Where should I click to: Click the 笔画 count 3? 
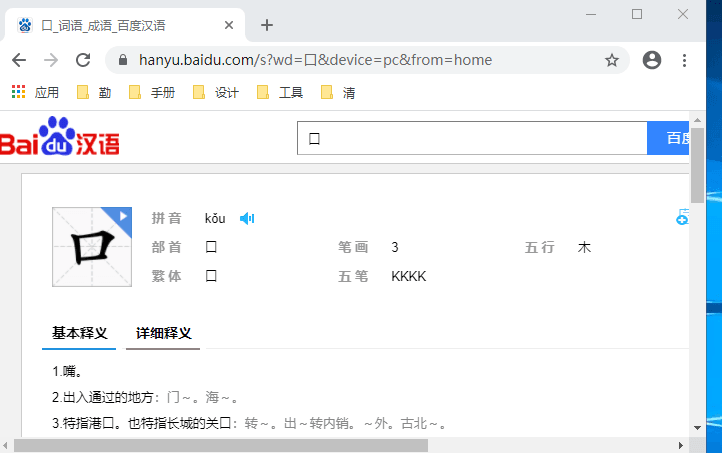[x=395, y=247]
